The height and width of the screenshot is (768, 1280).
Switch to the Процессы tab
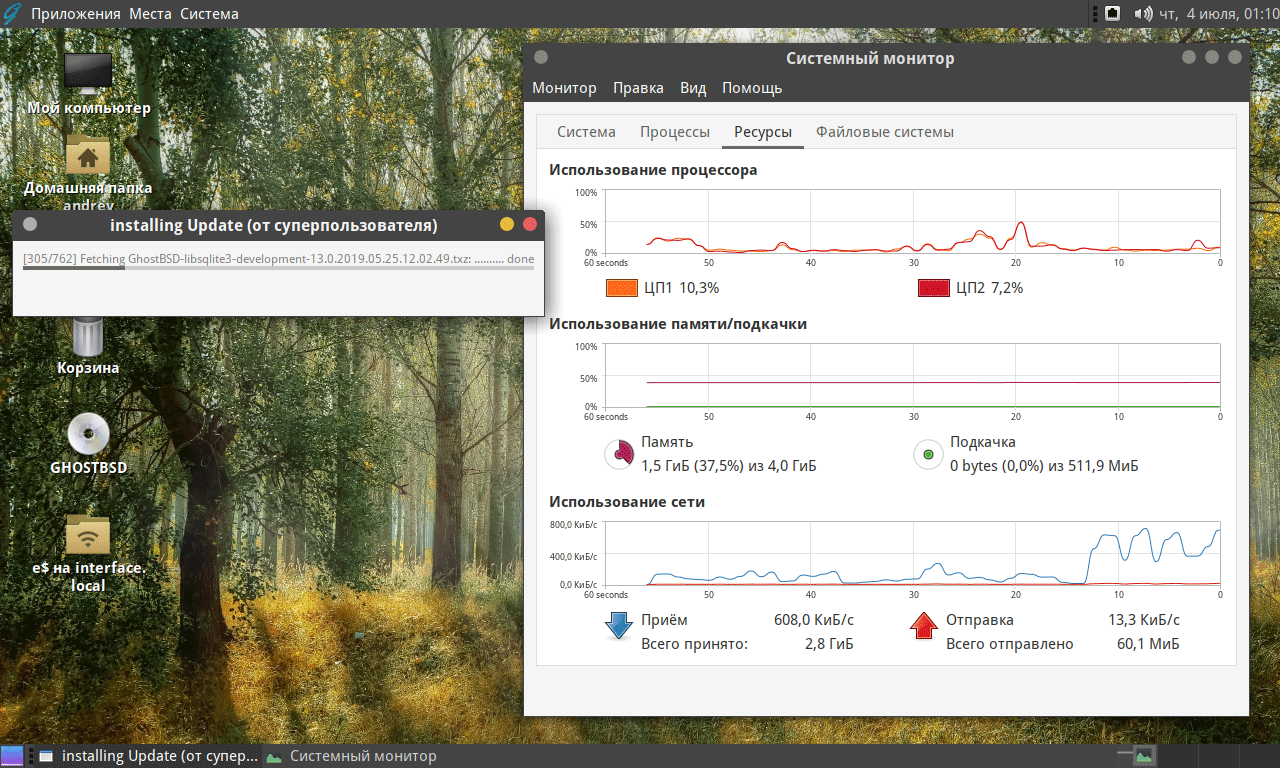(675, 132)
